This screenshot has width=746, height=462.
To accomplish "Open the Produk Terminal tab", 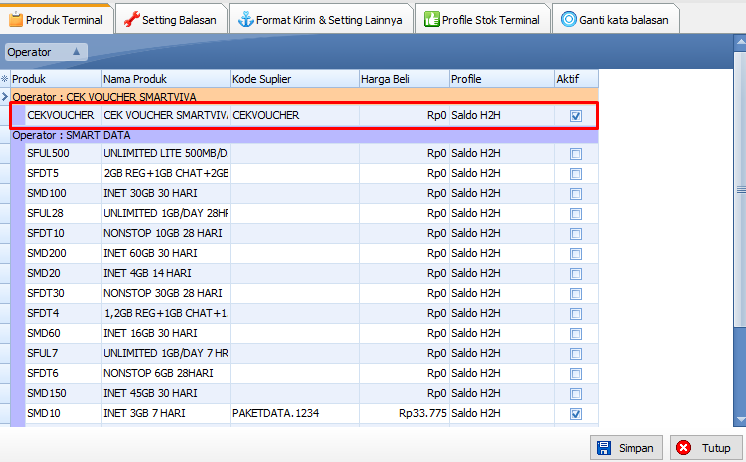I will pyautogui.click(x=57, y=20).
